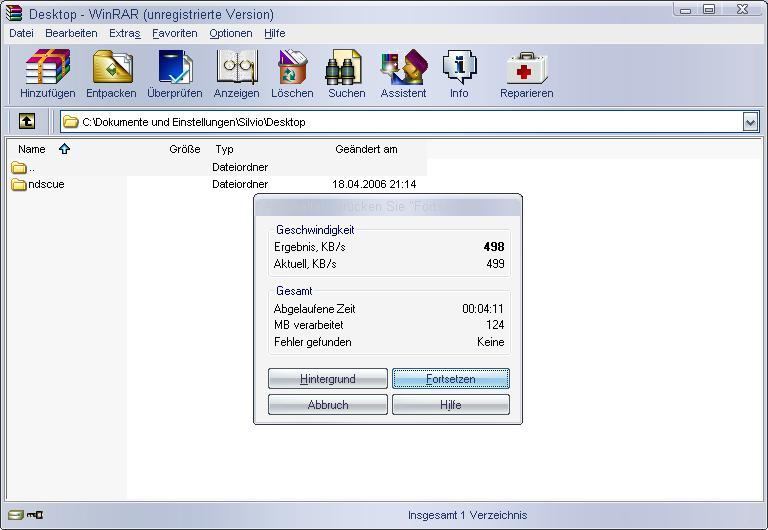The image size is (768, 530).
Task: Click the key icon in status bar
Action: click(35, 515)
